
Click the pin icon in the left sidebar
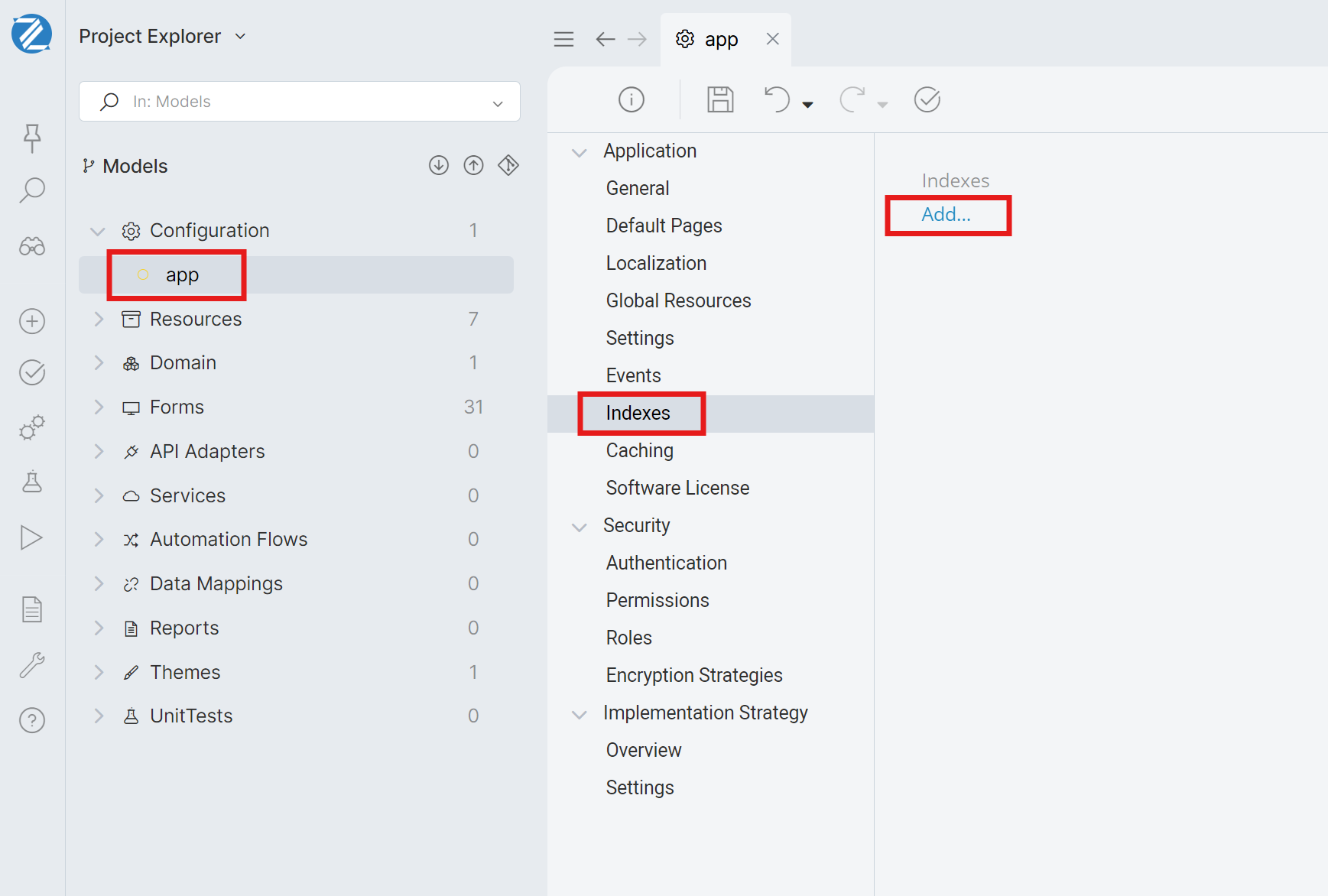(32, 138)
